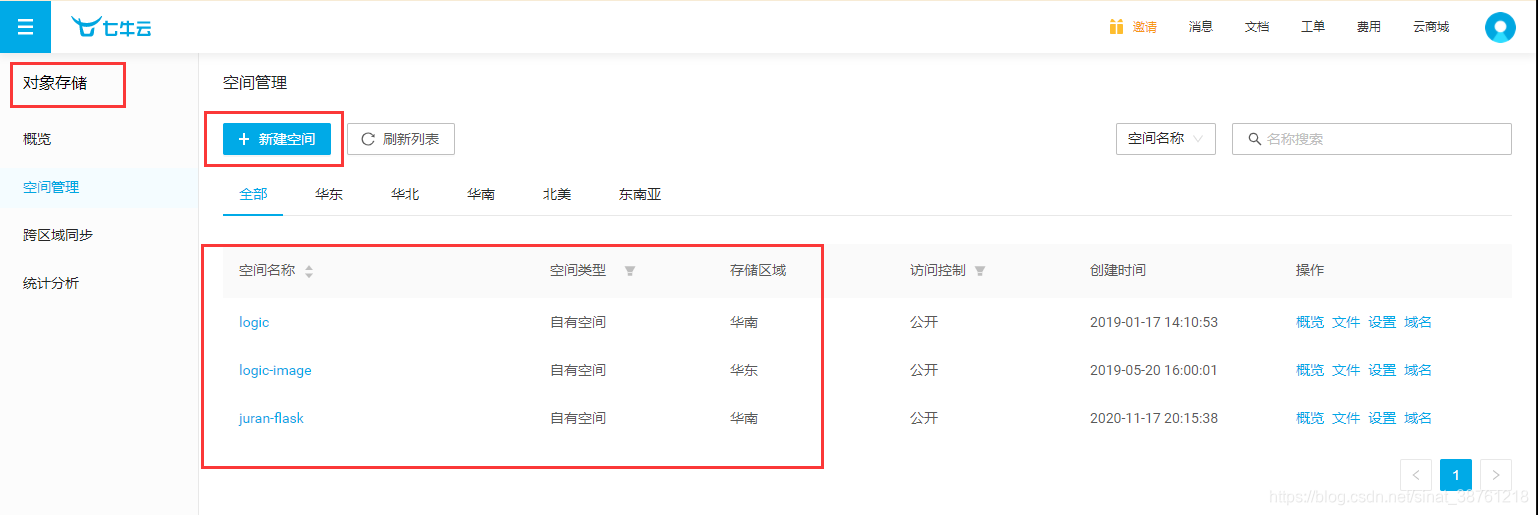The image size is (1538, 515).
Task: Click 文件 in the juran-flask row
Action: click(x=1346, y=418)
